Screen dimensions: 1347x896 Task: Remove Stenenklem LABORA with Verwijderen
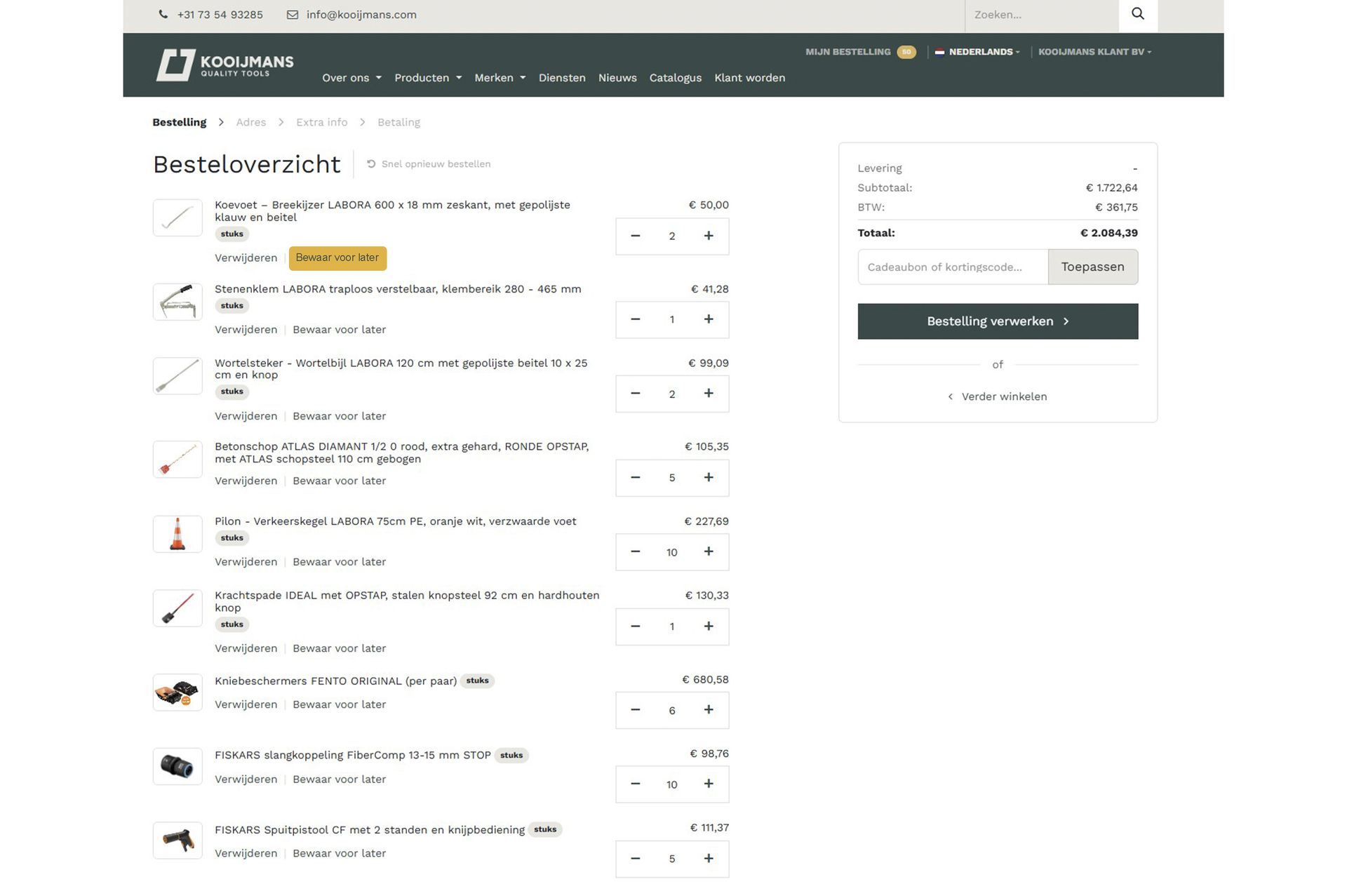(x=246, y=330)
